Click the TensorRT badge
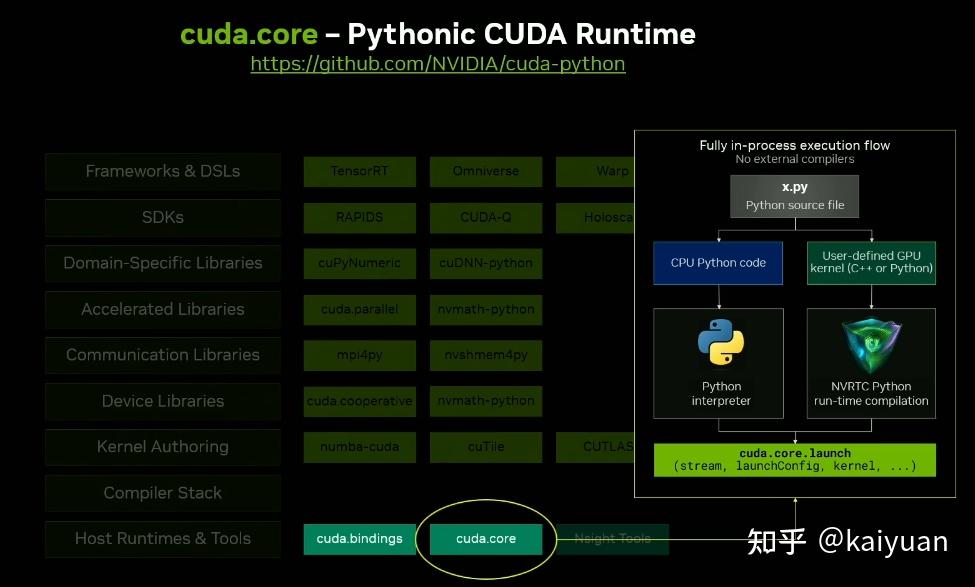 359,171
